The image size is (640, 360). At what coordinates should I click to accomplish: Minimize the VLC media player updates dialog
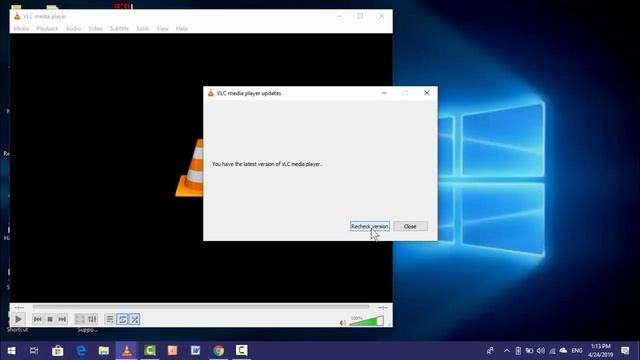coord(384,93)
